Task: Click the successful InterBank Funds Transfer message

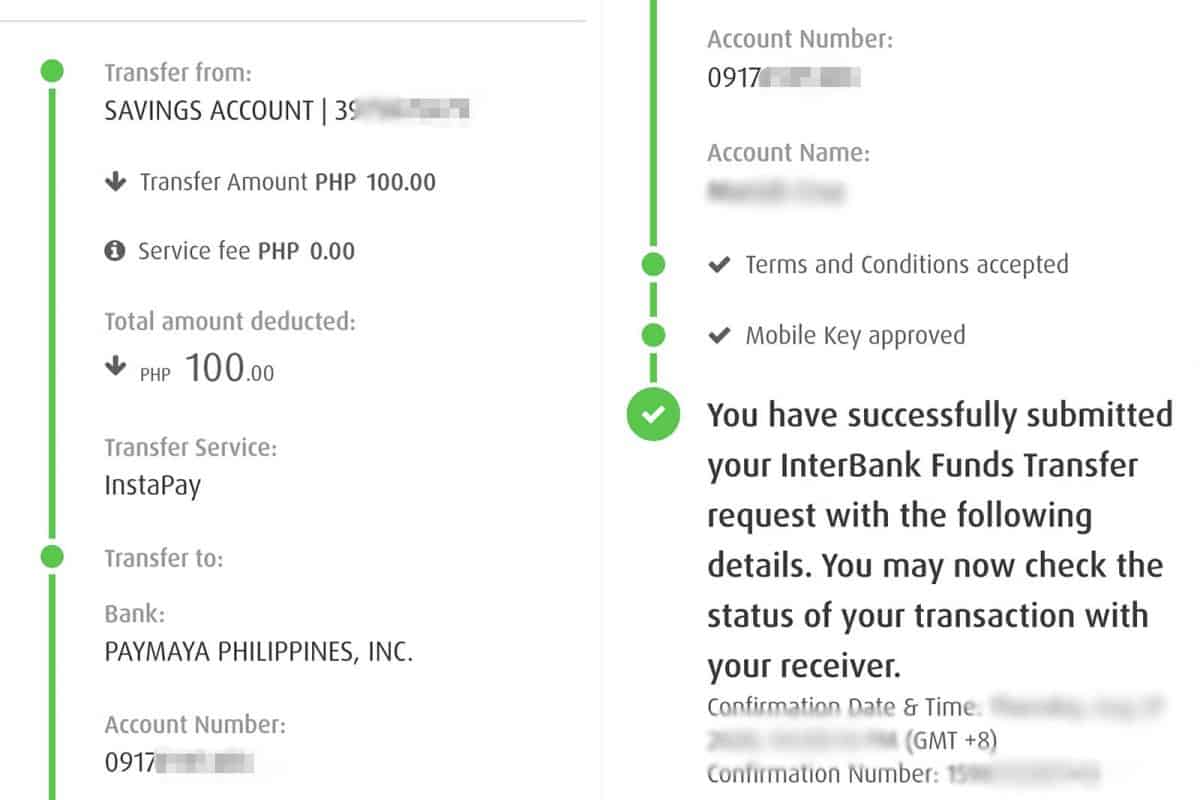Action: tap(938, 540)
